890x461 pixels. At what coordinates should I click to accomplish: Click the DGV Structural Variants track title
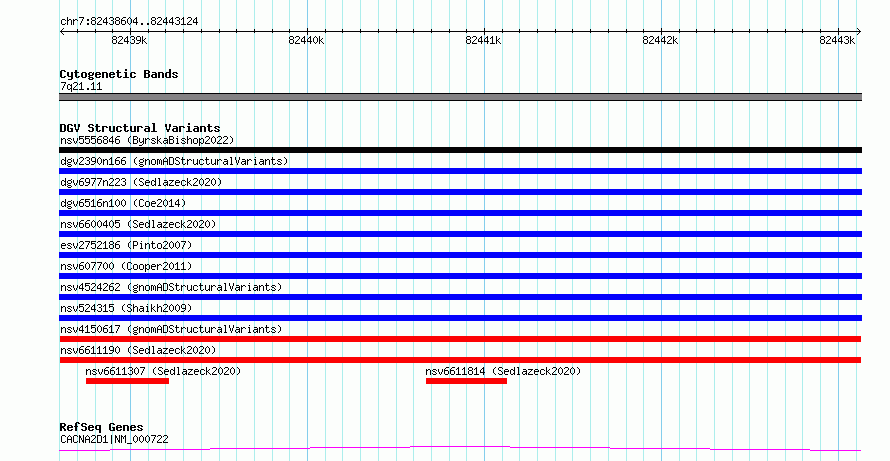click(140, 128)
